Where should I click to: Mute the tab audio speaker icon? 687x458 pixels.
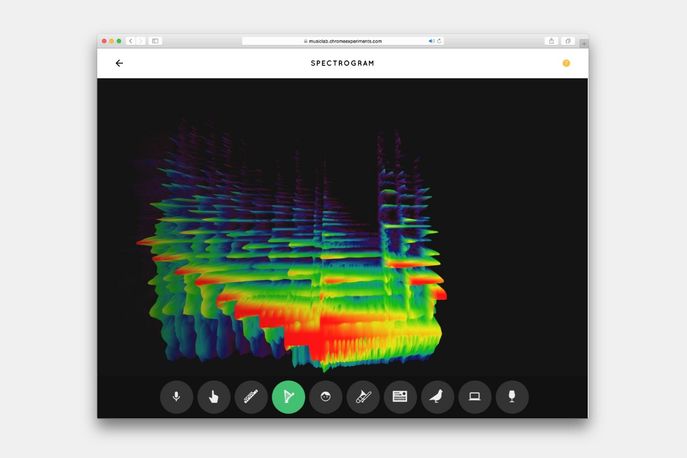tap(431, 41)
